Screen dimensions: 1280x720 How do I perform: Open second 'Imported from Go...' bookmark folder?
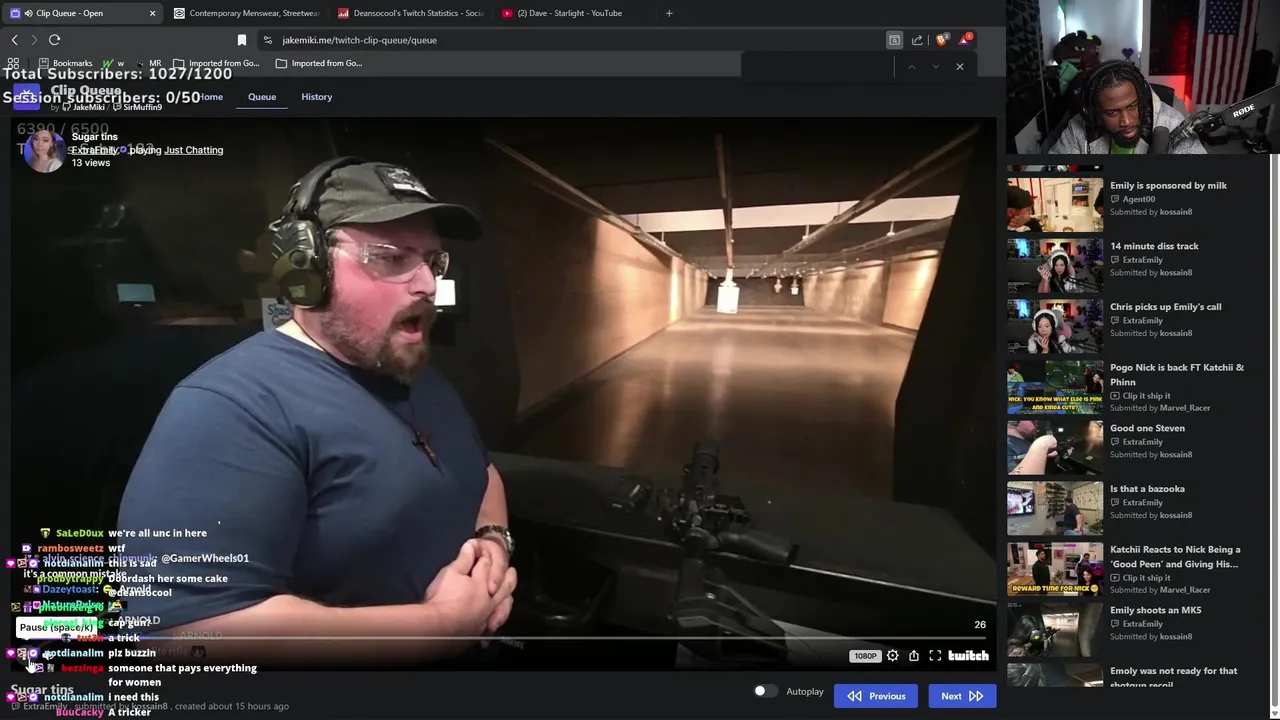point(319,63)
